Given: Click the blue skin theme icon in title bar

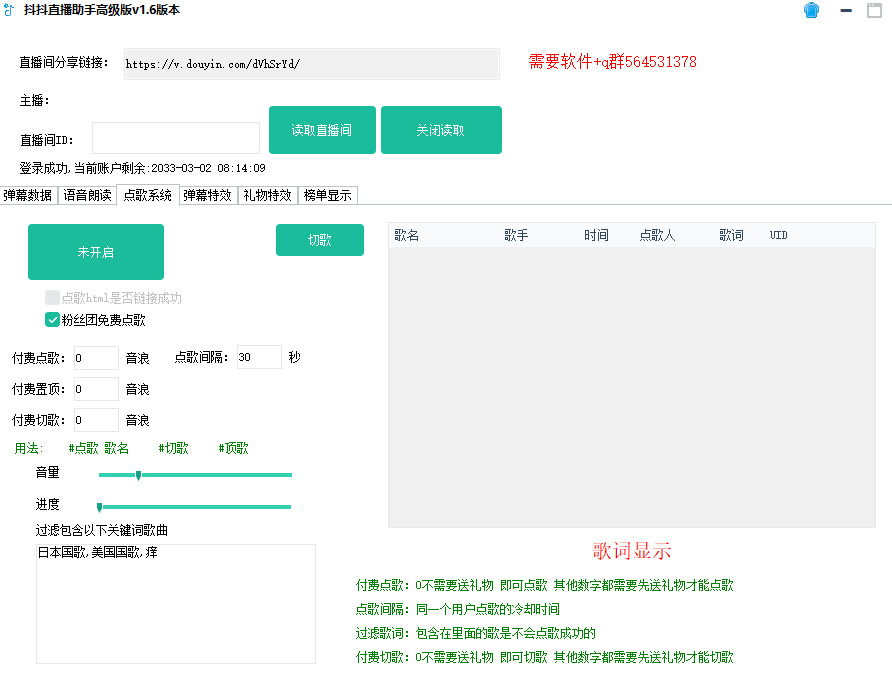Looking at the screenshot, I should click(x=811, y=11).
